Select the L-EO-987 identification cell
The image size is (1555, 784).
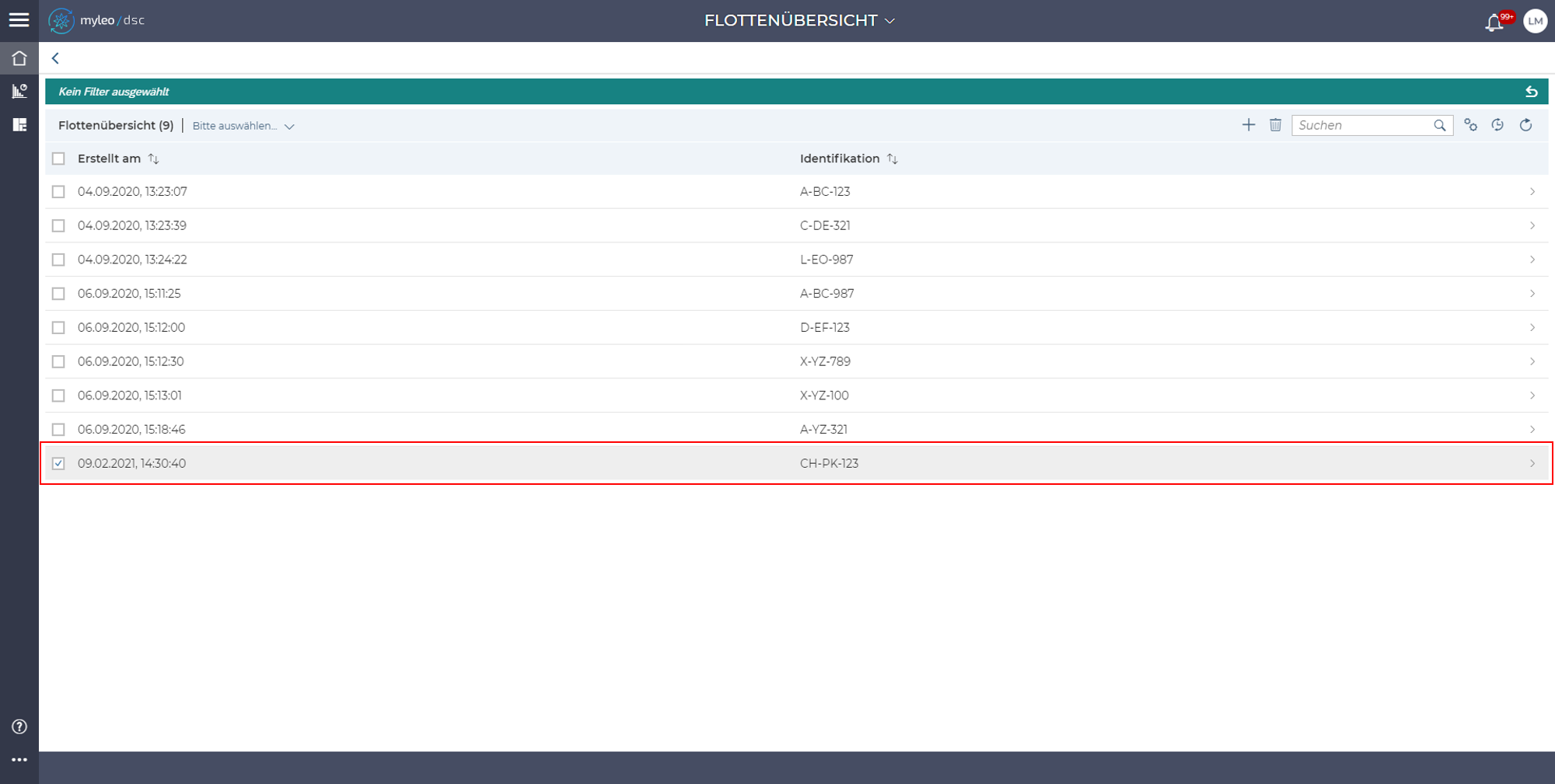[826, 260]
